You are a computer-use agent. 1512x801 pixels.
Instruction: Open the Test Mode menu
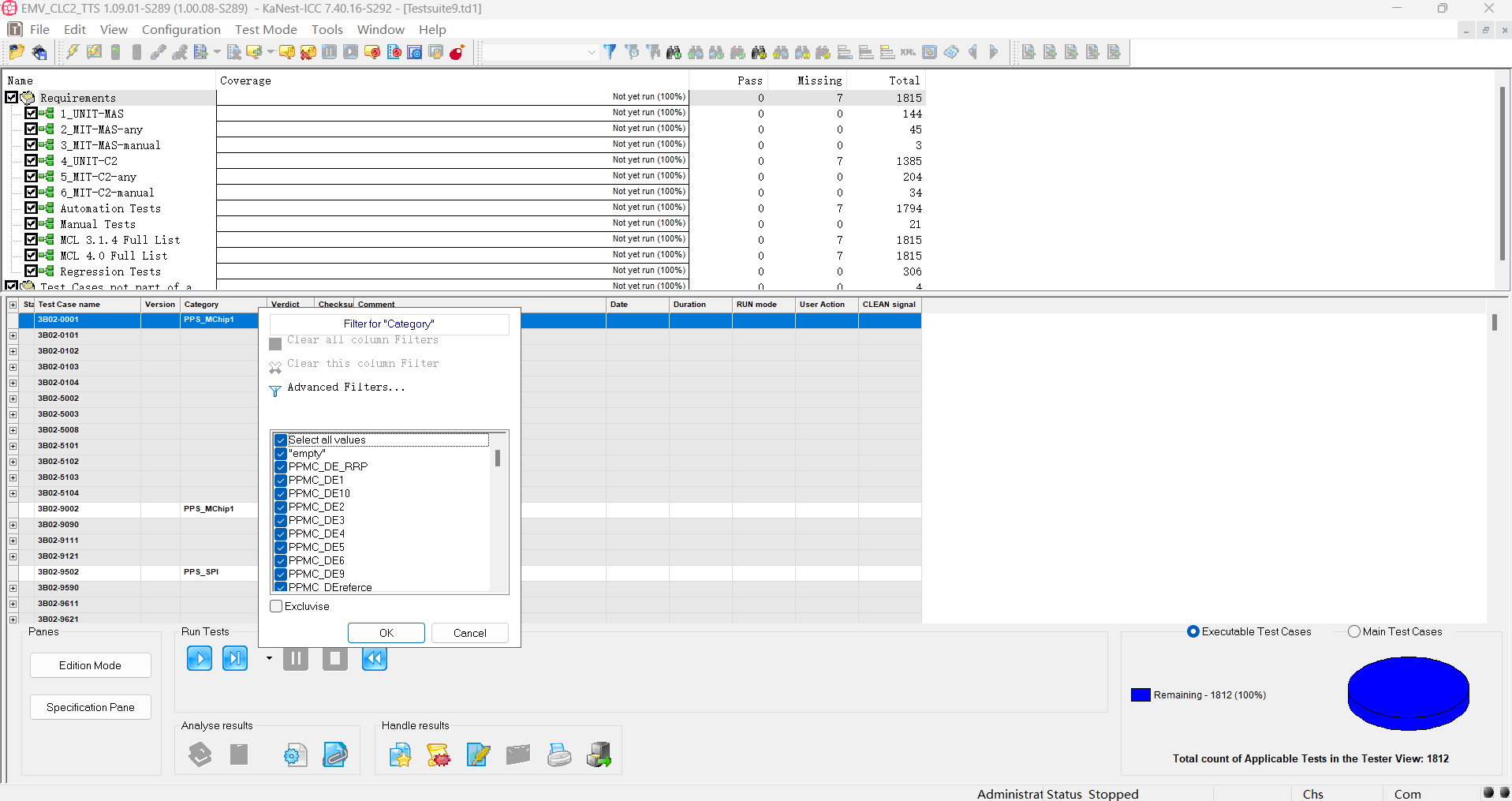pos(266,29)
